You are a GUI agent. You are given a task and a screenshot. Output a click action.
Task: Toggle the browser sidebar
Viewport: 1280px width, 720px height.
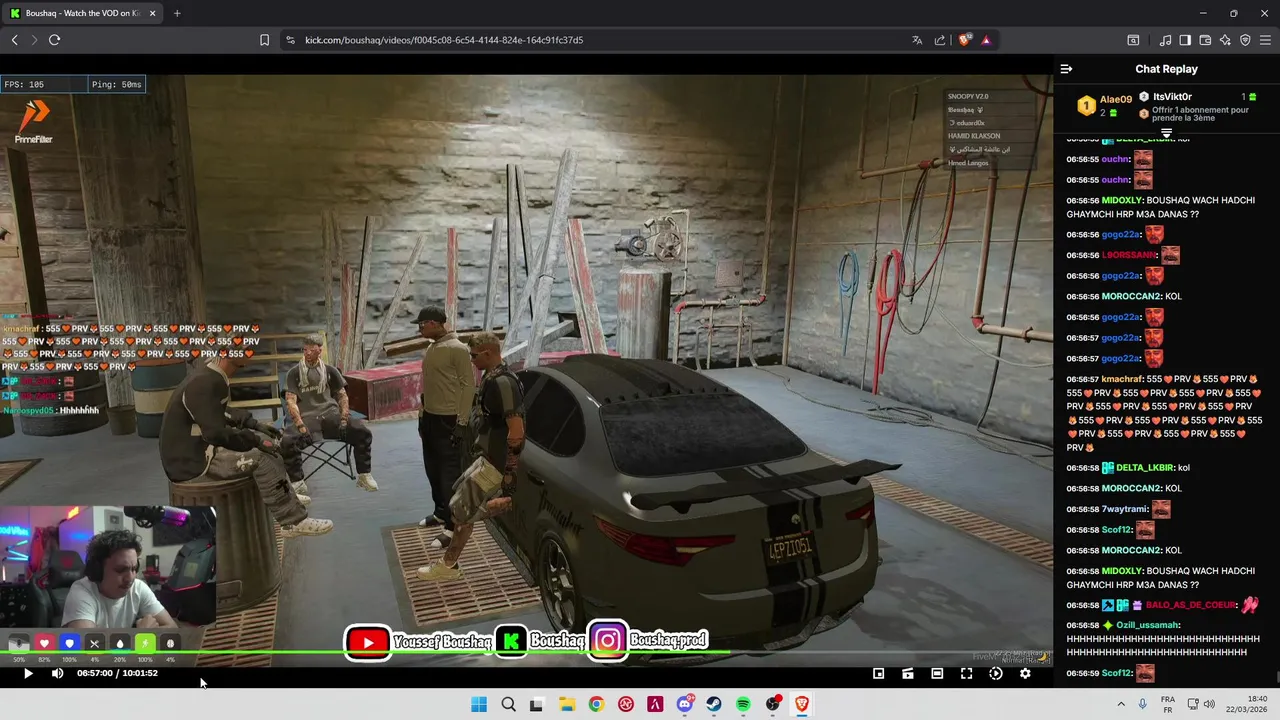click(x=1185, y=40)
